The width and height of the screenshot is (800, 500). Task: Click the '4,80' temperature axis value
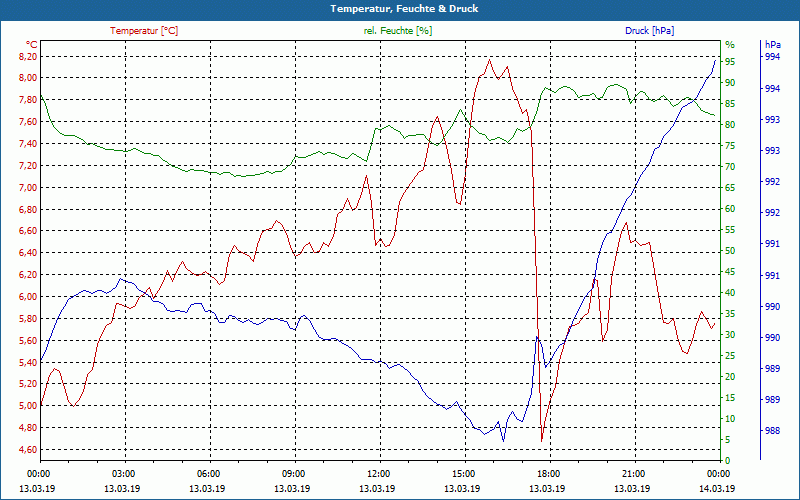click(28, 428)
